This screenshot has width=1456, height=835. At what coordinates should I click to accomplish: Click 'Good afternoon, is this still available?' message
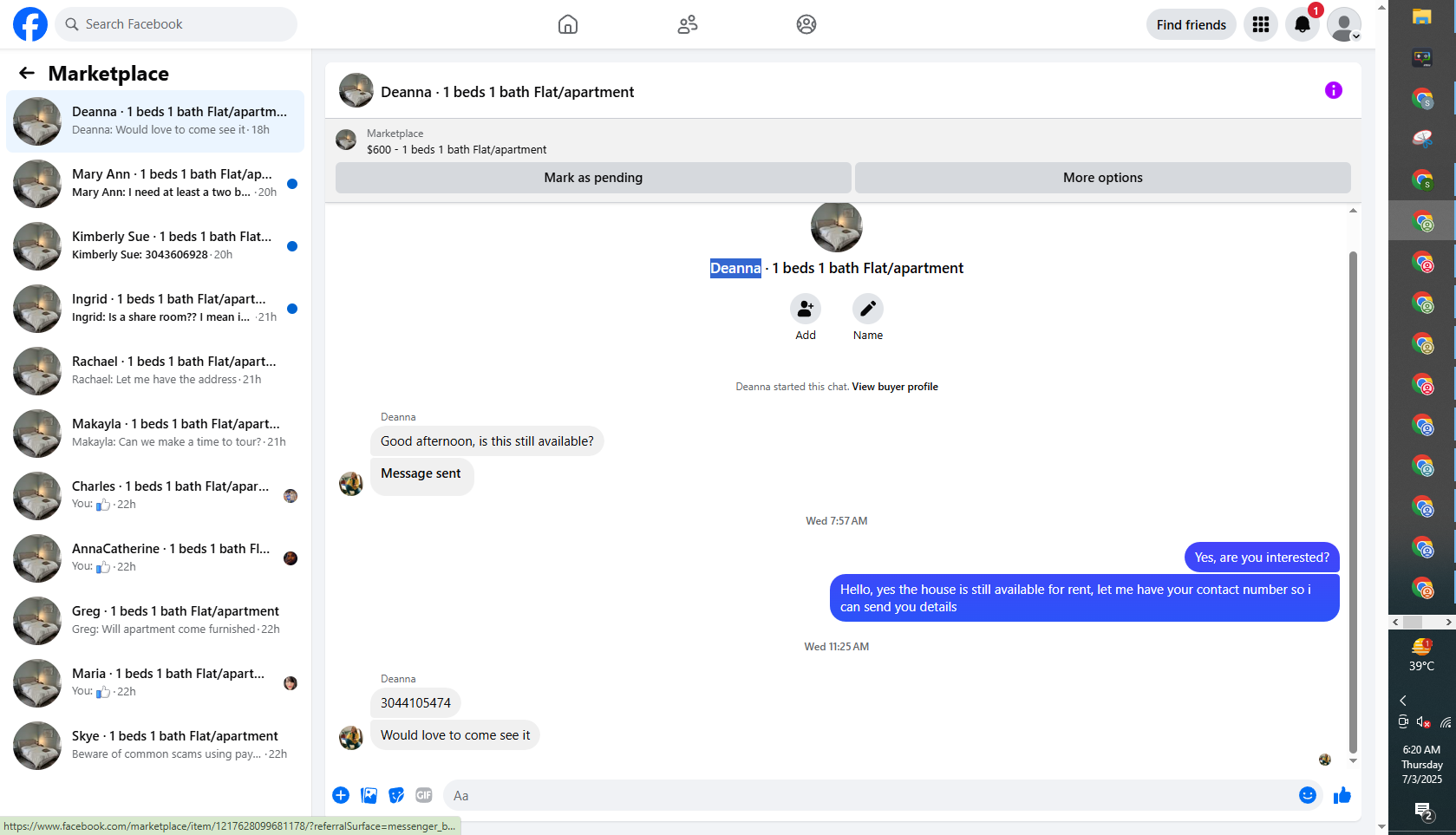[x=486, y=441]
